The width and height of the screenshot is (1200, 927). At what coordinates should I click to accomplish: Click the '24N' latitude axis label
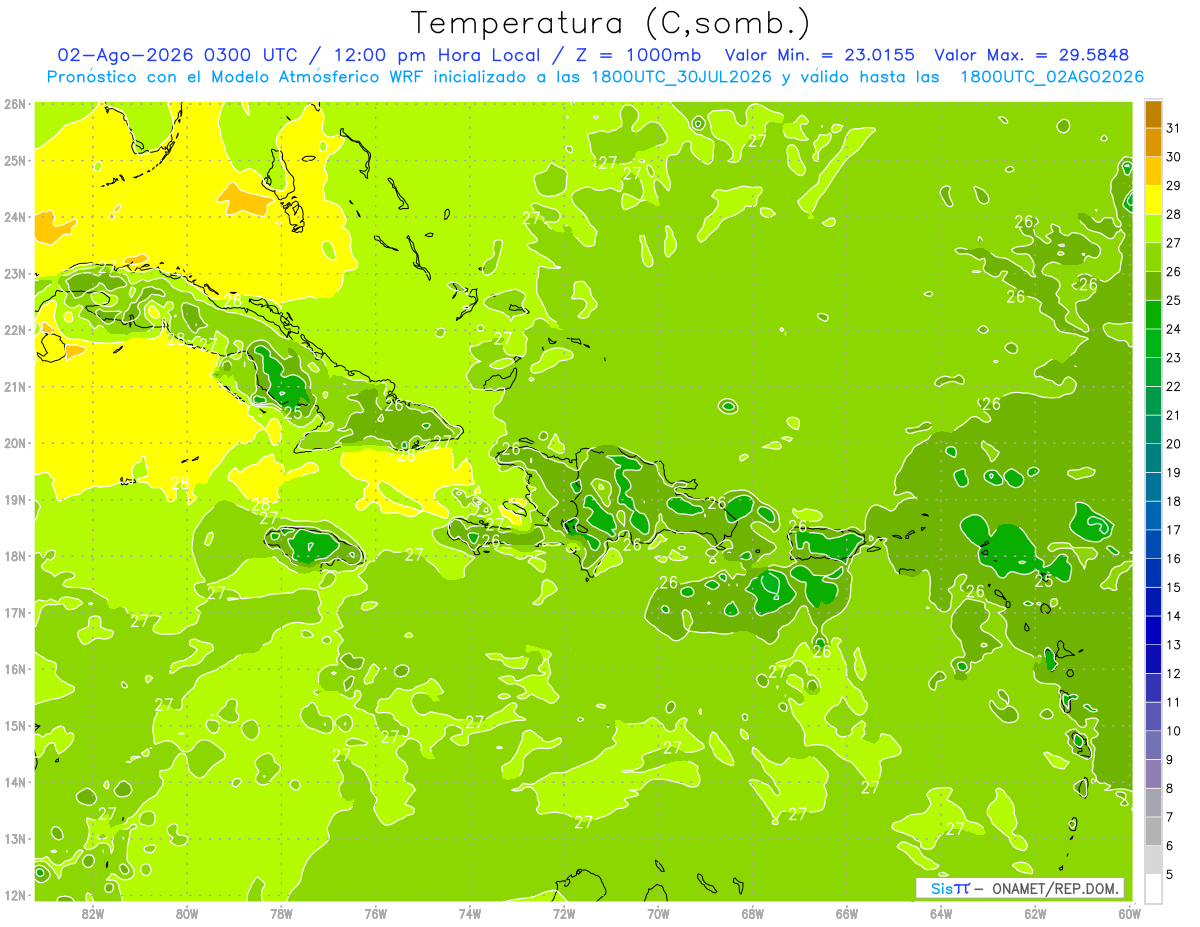[x=15, y=216]
